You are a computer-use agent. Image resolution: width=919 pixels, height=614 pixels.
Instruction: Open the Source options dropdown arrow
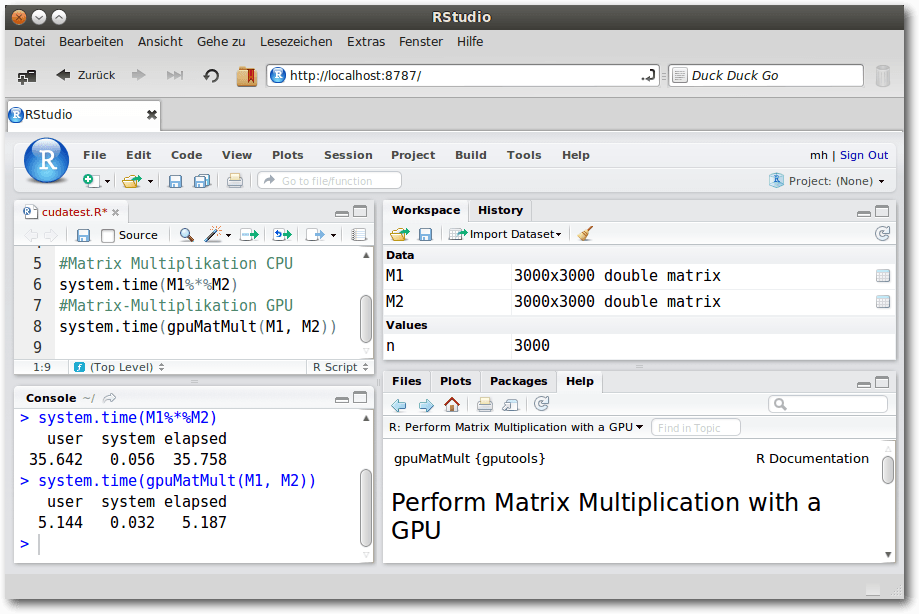(x=333, y=236)
